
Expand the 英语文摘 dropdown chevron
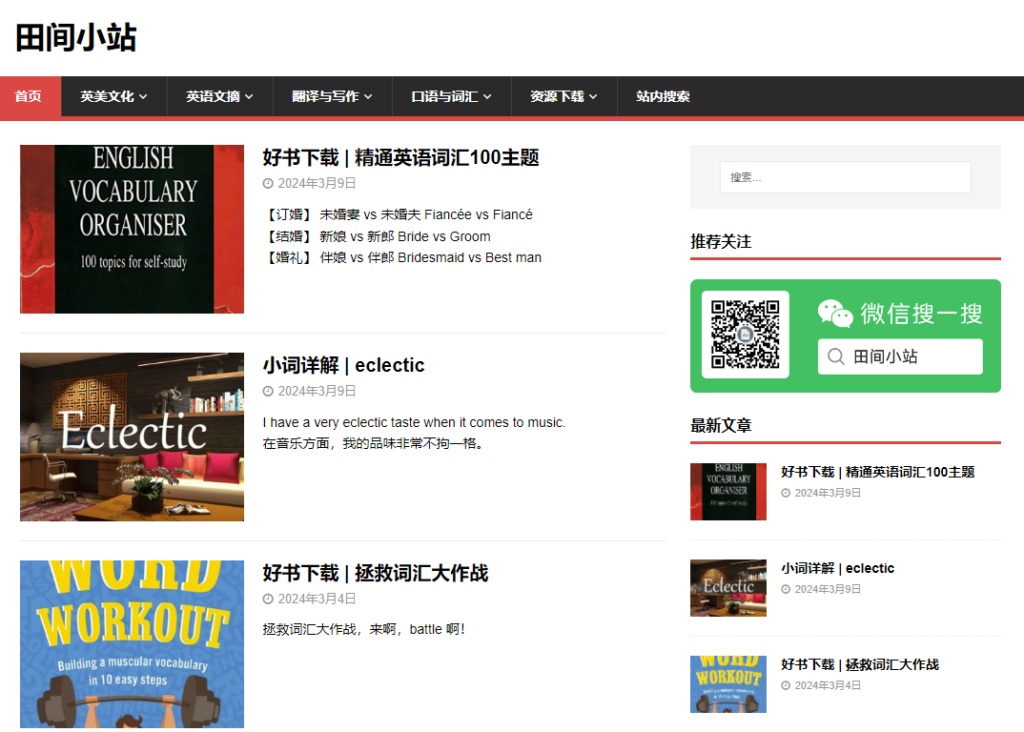249,97
